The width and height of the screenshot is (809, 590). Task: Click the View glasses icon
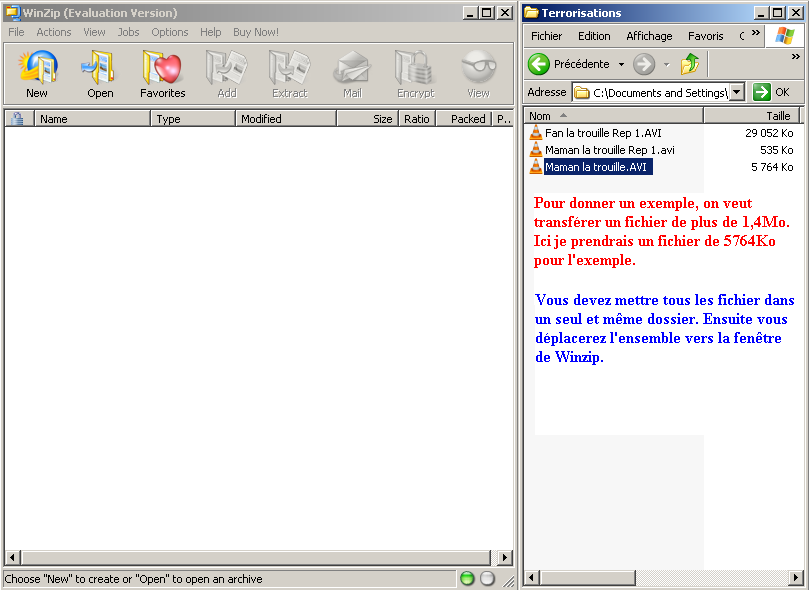point(478,67)
